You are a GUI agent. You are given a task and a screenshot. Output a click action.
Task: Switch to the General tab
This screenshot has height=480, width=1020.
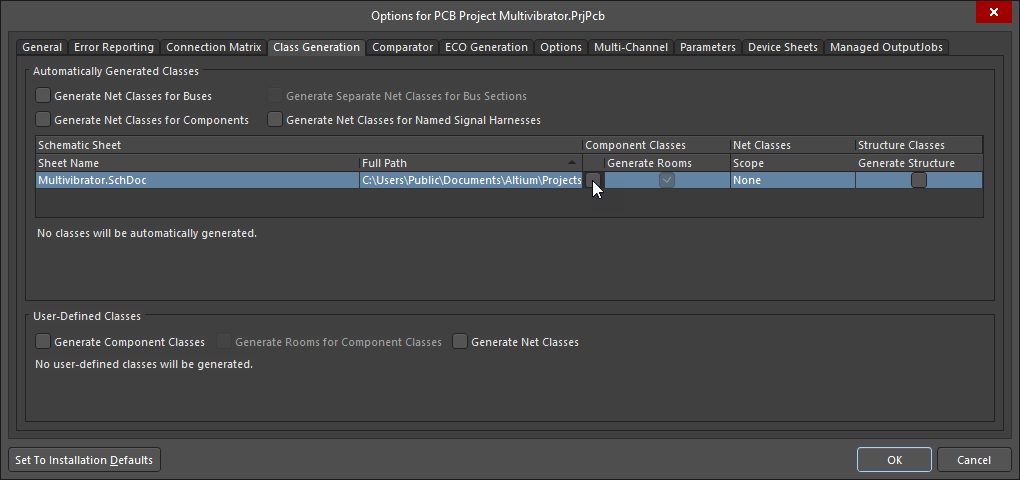[42, 47]
